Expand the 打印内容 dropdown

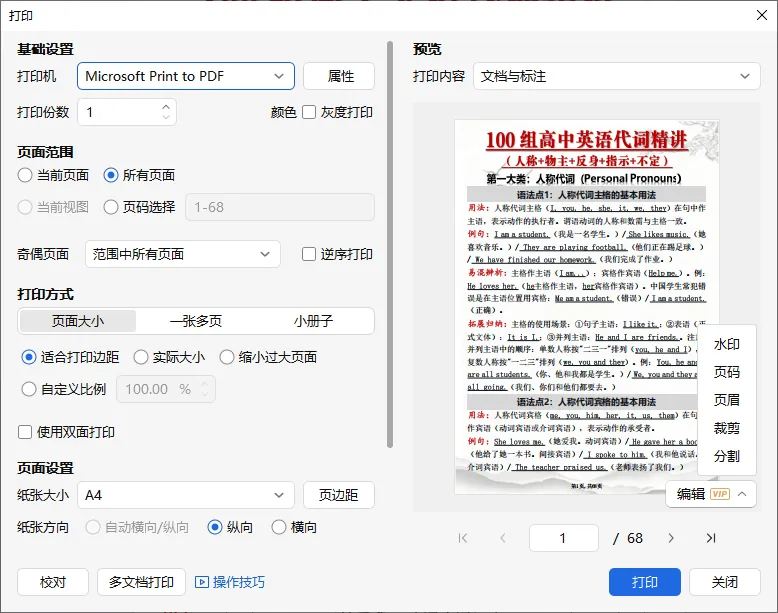coord(616,76)
